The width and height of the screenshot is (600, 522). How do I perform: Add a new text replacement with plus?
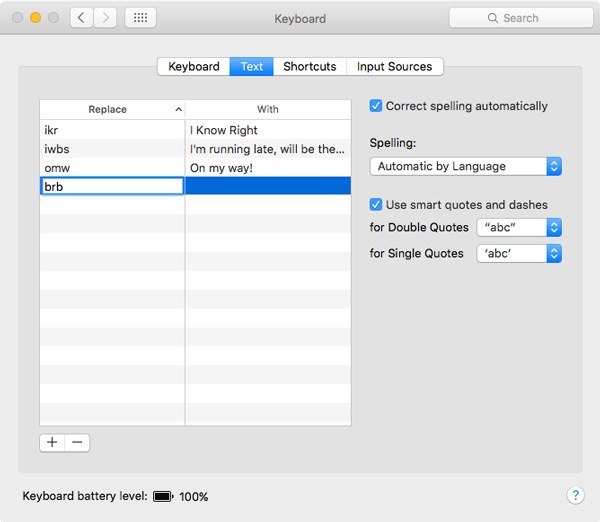(52, 442)
